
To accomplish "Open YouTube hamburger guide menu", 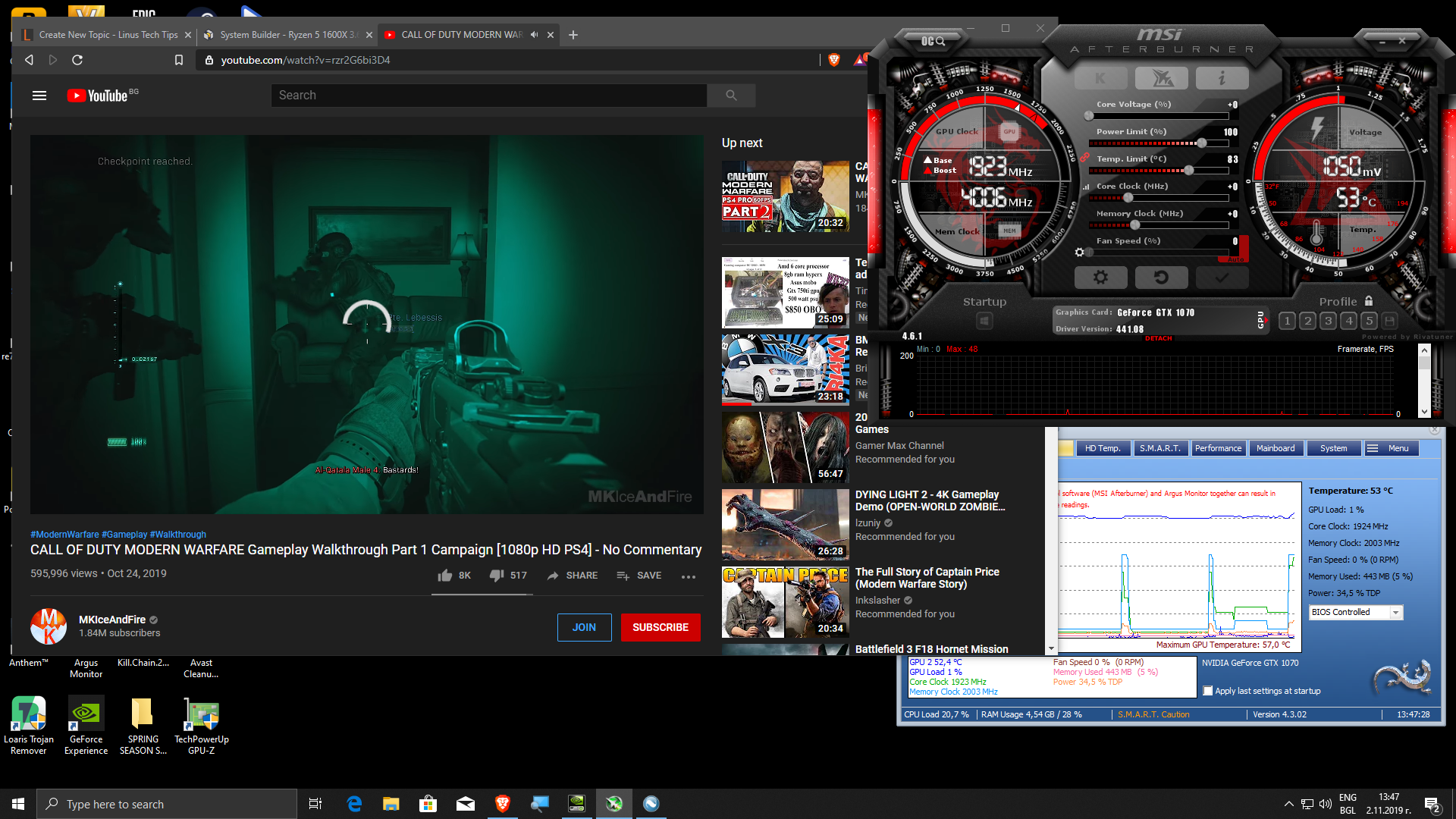I will pyautogui.click(x=39, y=96).
